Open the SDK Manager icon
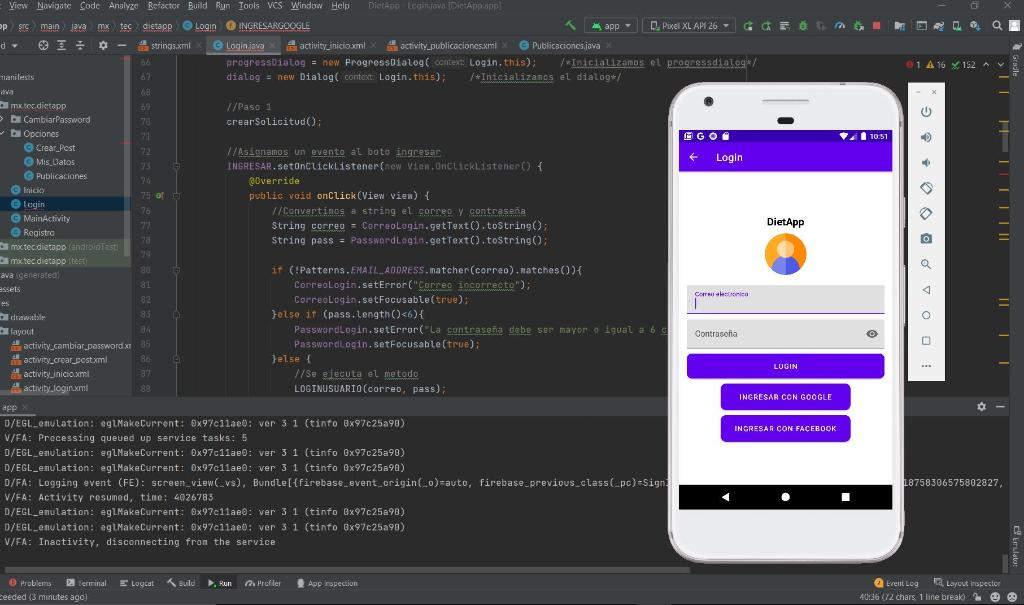The image size is (1024, 605). coord(974,26)
